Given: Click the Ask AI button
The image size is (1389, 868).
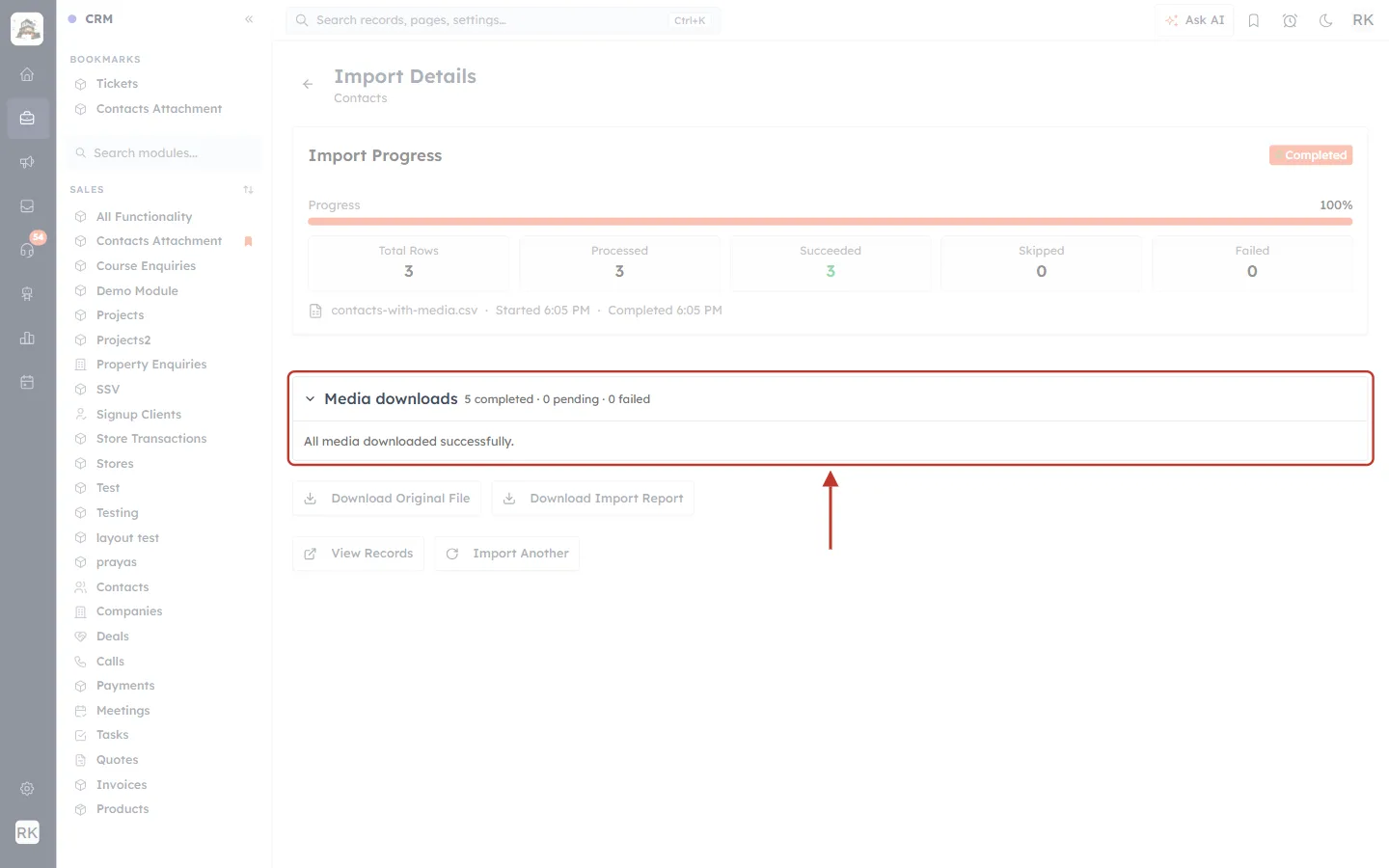Looking at the screenshot, I should pyautogui.click(x=1194, y=20).
